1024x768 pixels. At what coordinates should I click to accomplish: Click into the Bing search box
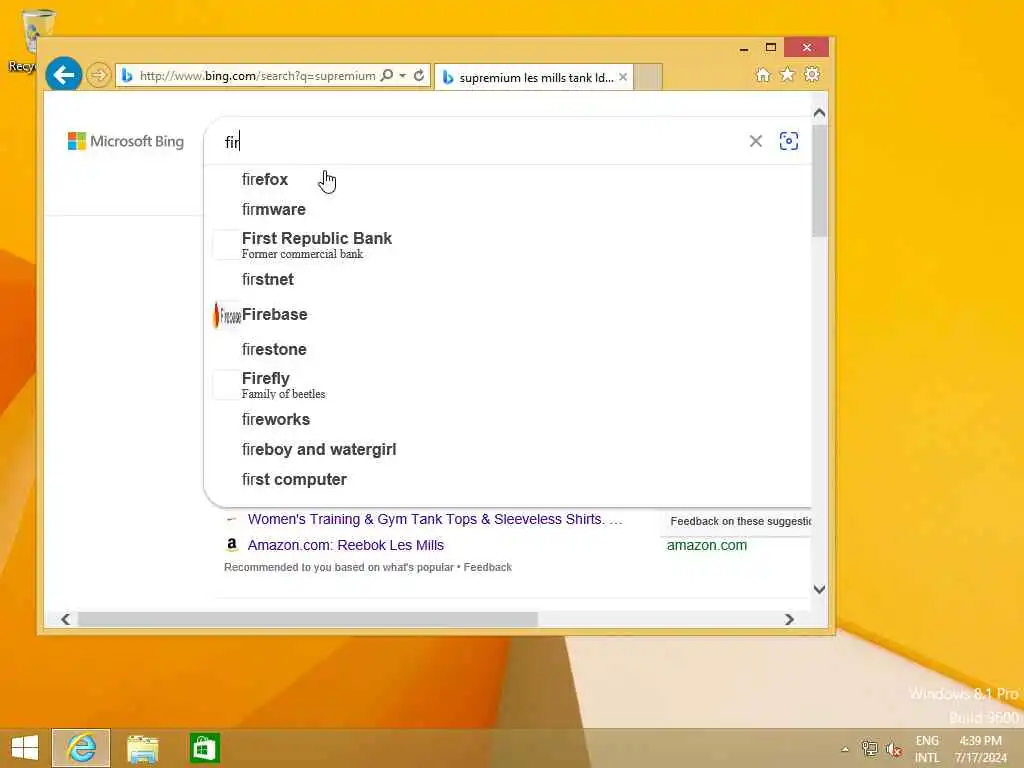[483, 142]
